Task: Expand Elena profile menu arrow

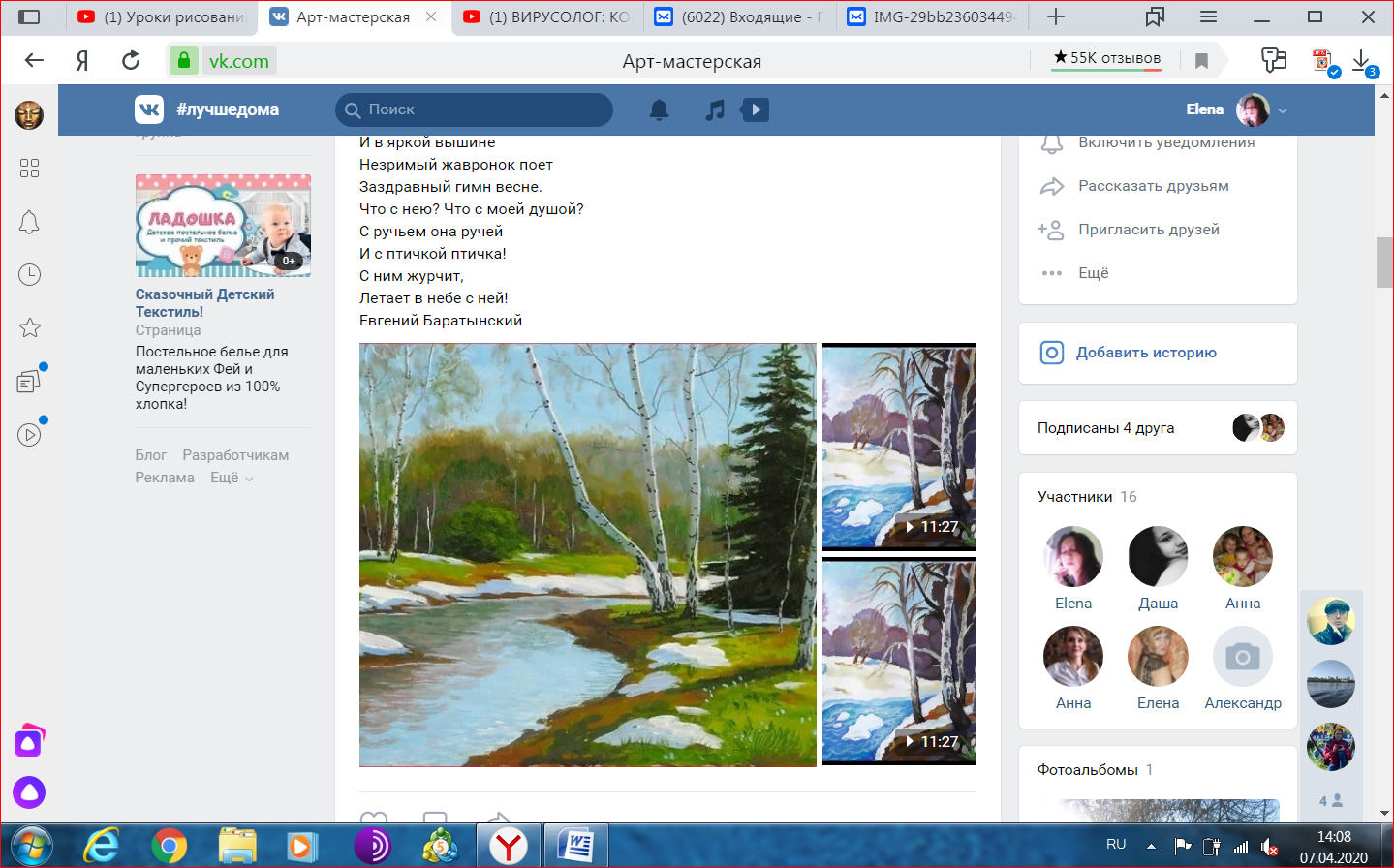Action: pyautogui.click(x=1283, y=110)
